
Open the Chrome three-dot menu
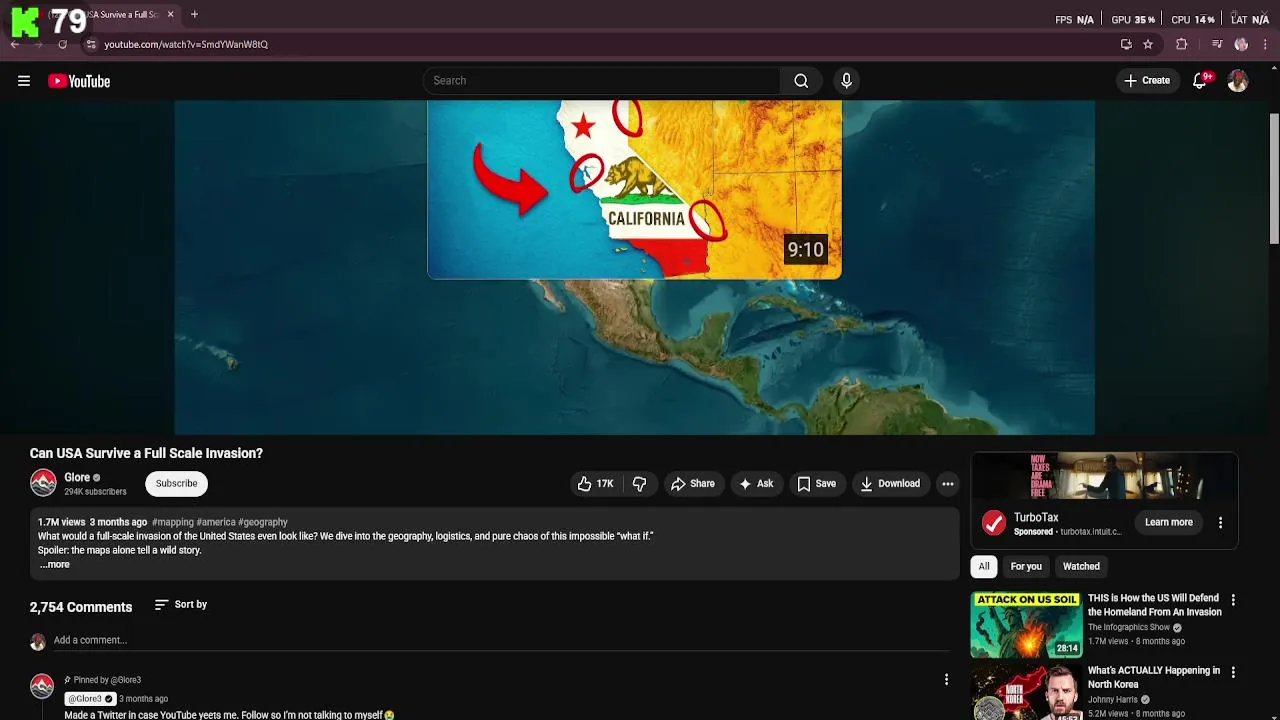pyautogui.click(x=1266, y=44)
